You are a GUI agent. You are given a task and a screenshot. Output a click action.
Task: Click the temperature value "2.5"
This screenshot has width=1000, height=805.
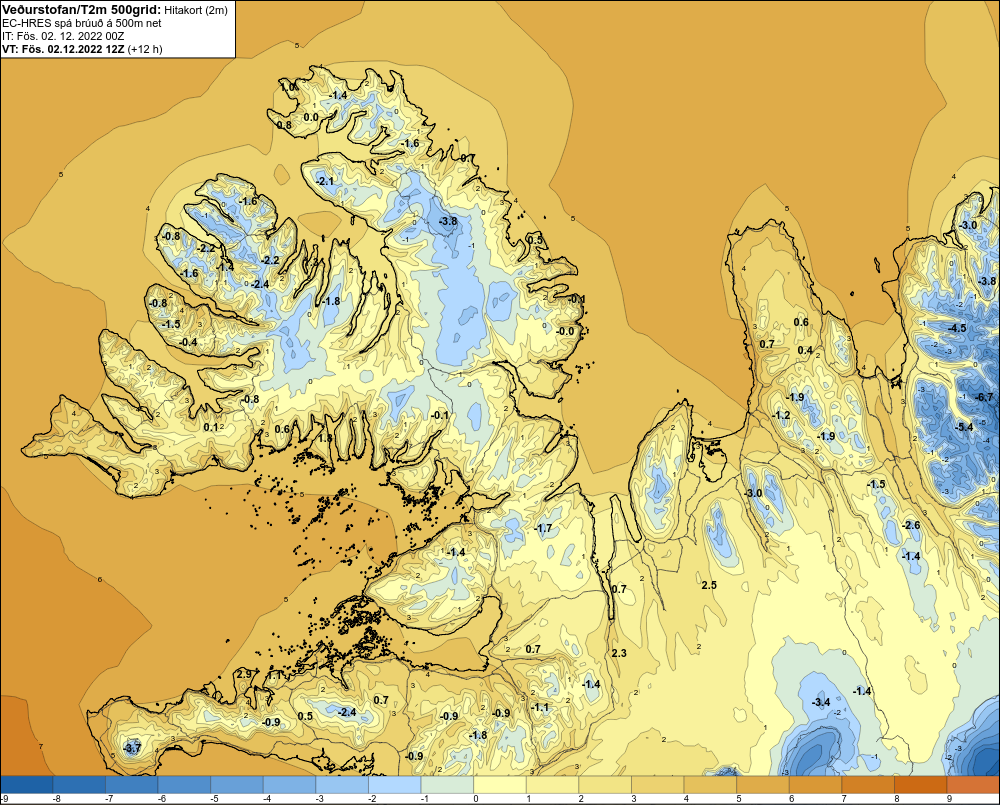click(x=709, y=585)
